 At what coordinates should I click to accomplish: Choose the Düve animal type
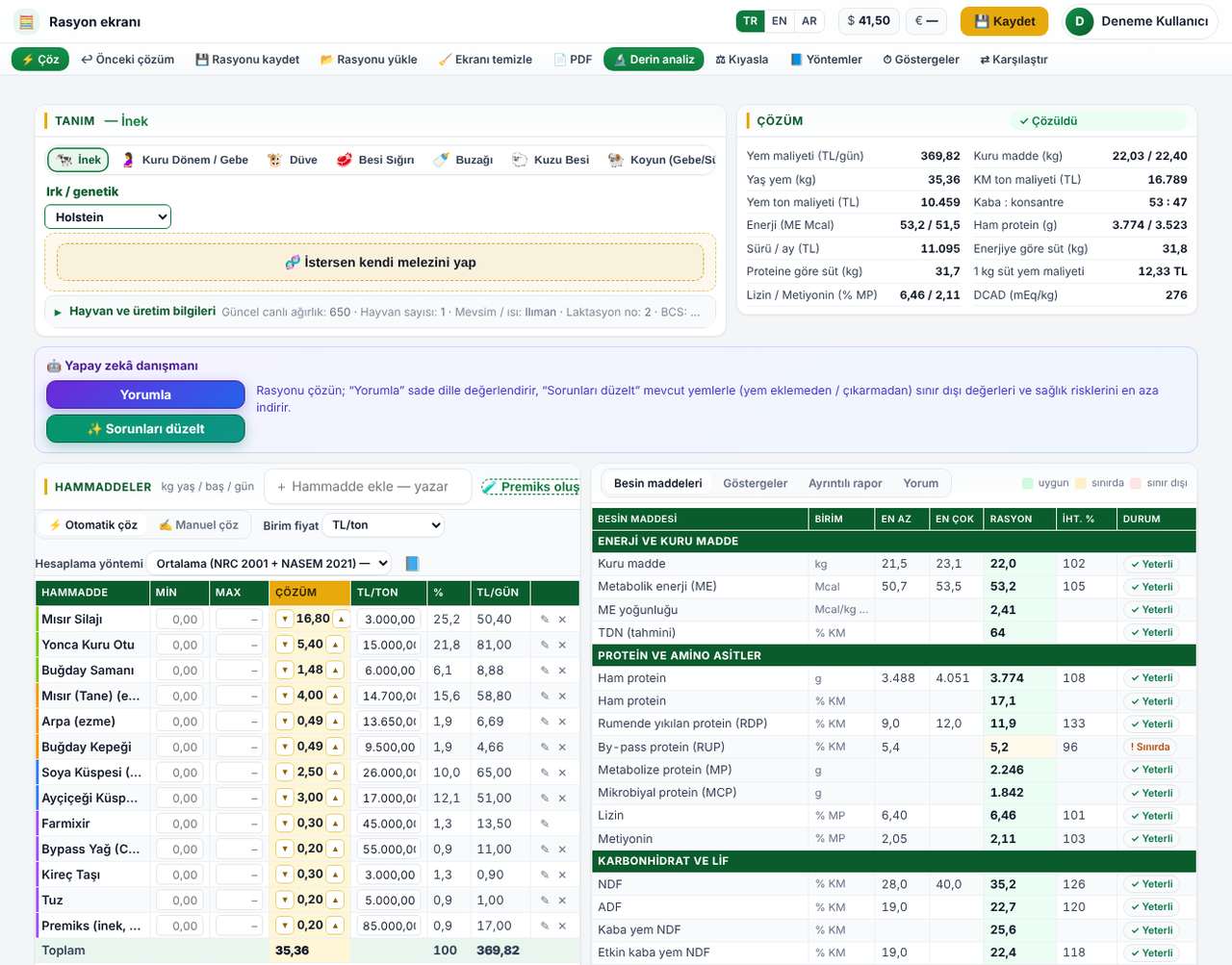click(293, 160)
